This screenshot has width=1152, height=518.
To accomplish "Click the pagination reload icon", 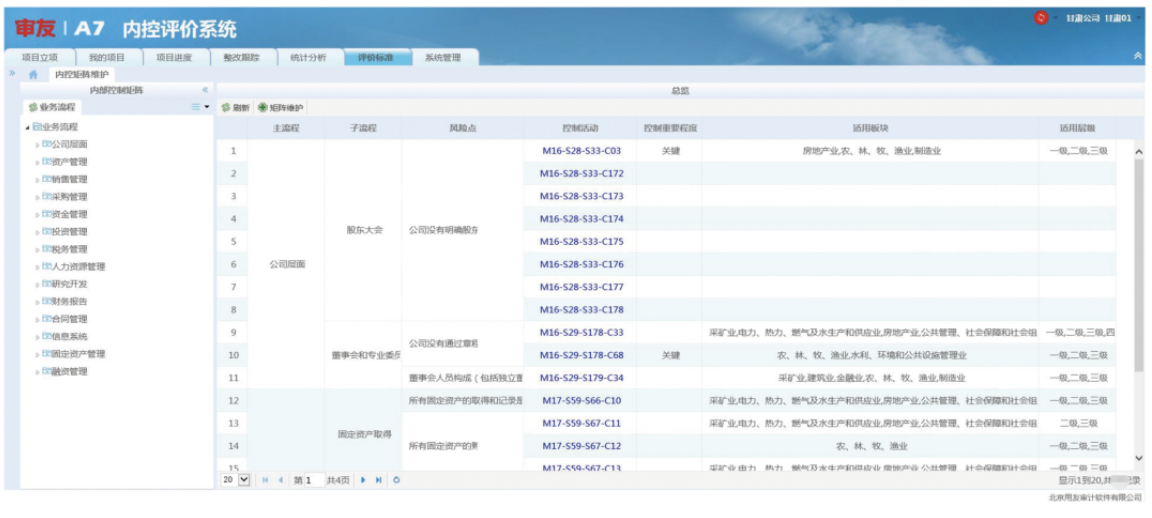I will tap(397, 480).
